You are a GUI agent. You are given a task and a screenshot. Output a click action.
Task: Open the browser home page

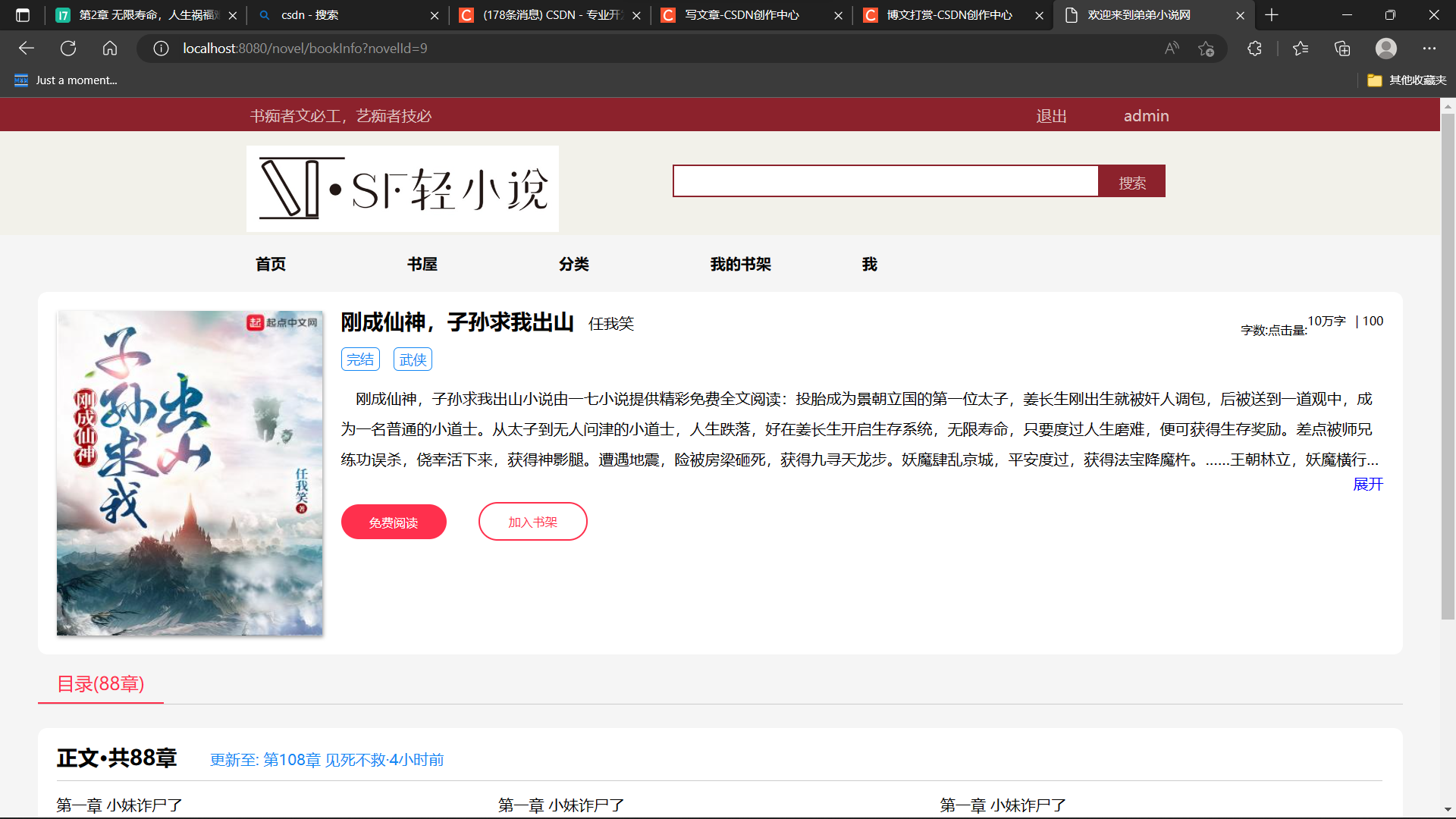click(110, 49)
